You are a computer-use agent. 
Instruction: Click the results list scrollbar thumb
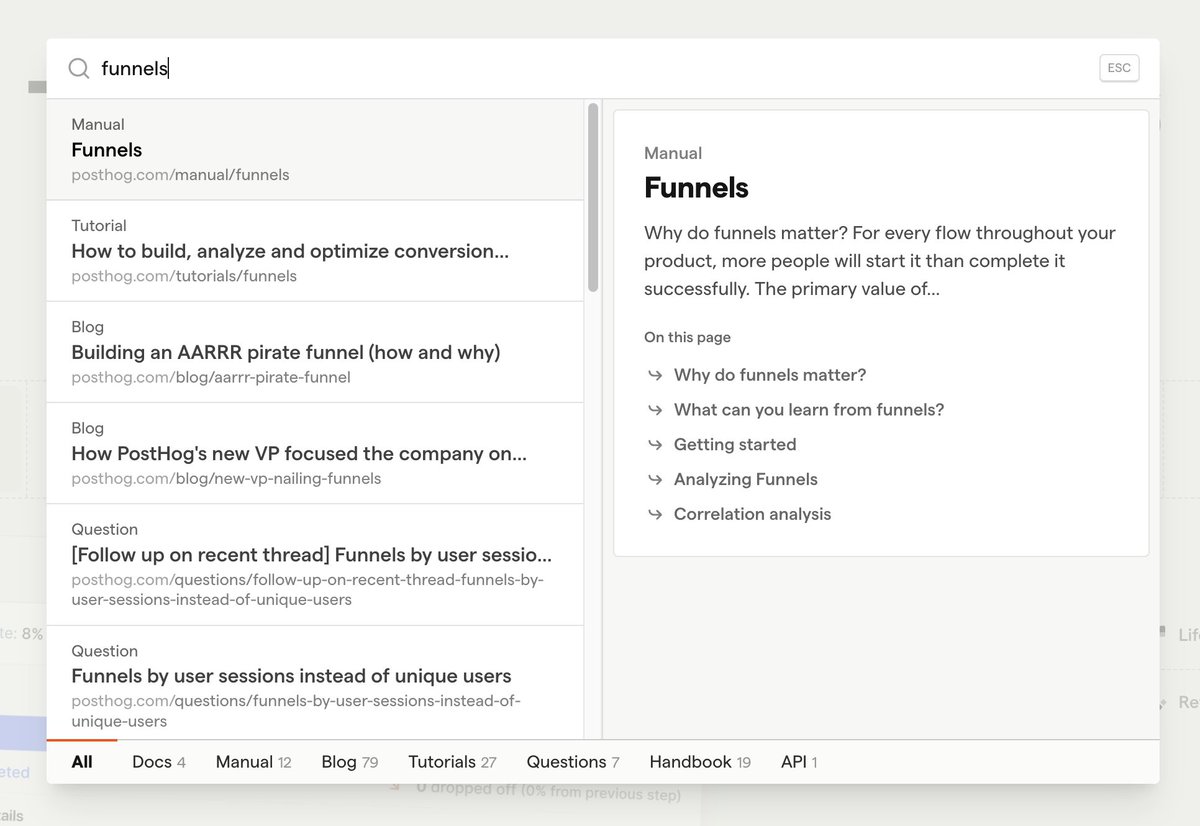click(x=593, y=197)
